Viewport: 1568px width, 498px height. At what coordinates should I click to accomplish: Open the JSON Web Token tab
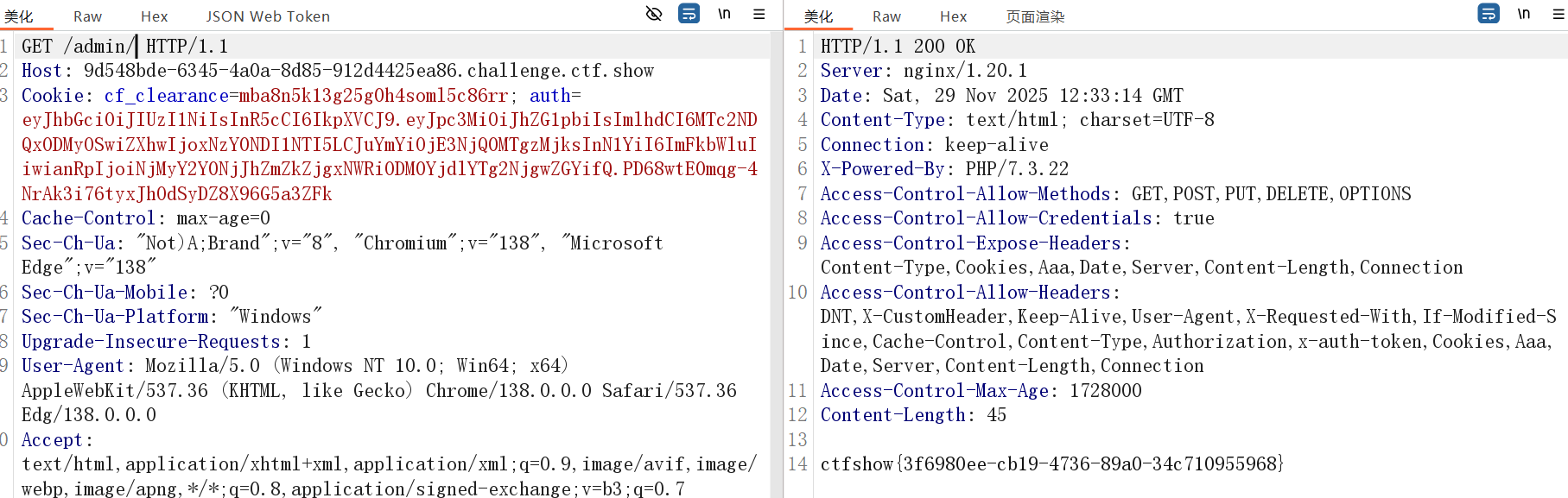pos(268,16)
